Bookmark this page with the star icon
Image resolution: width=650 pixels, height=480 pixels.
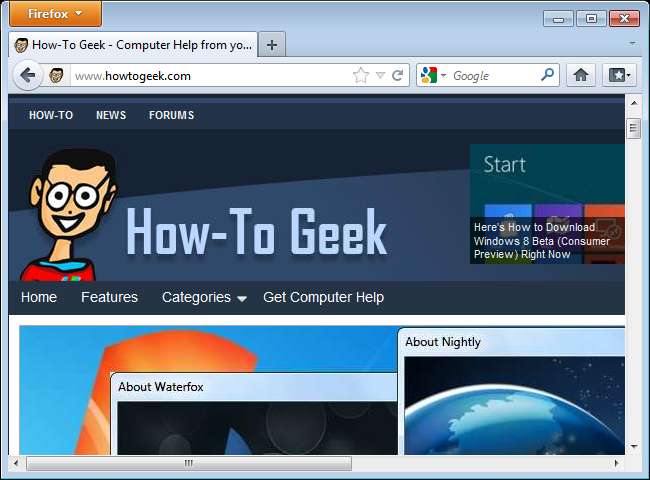click(x=361, y=75)
